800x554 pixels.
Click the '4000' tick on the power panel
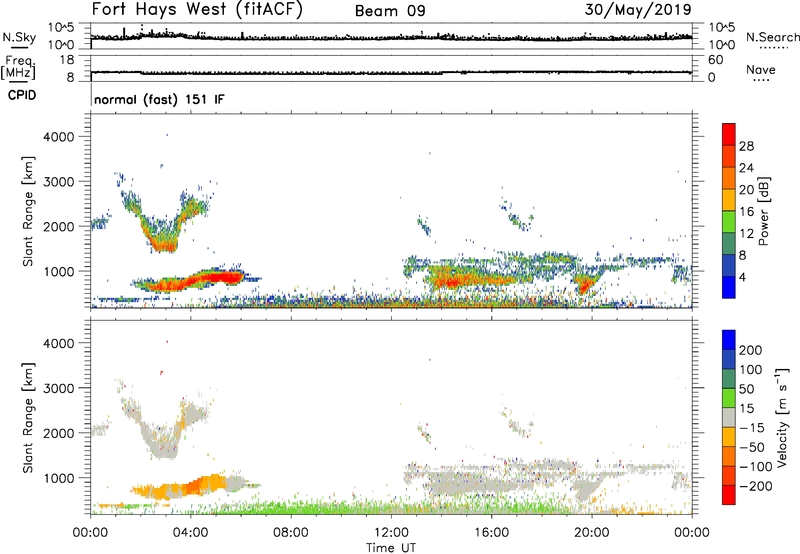click(x=58, y=137)
